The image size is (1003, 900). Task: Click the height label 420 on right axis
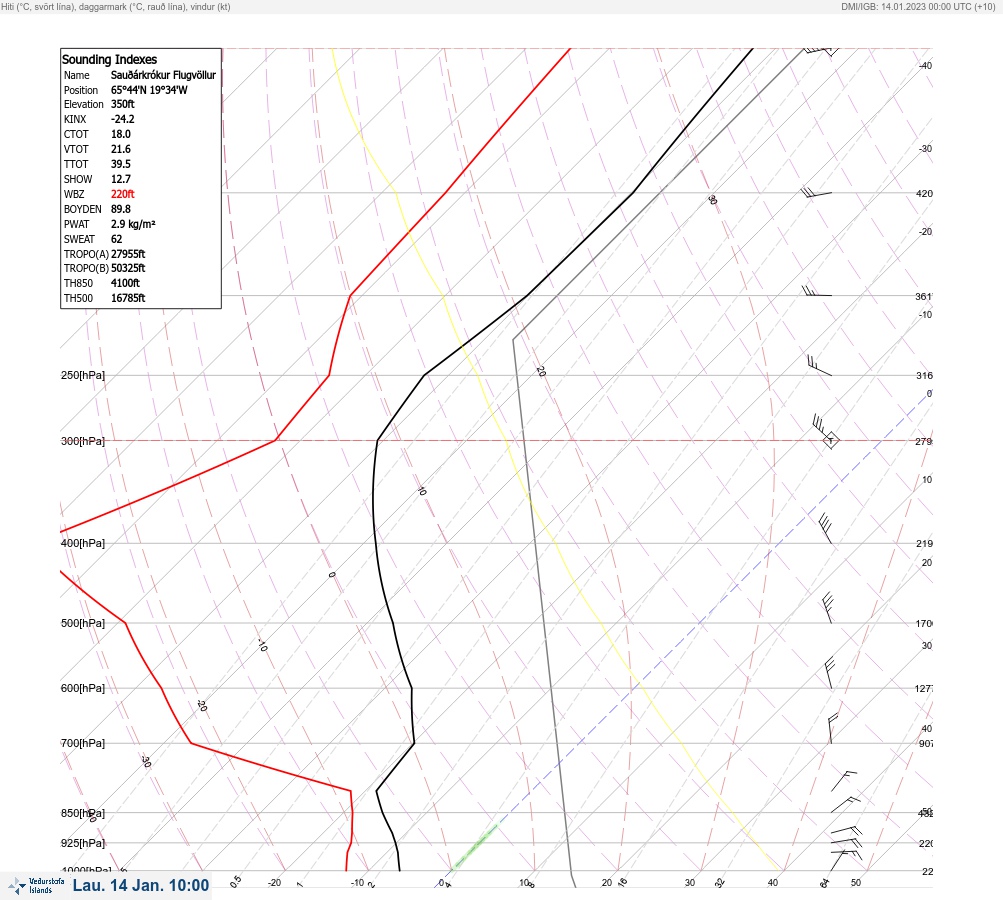pos(924,193)
